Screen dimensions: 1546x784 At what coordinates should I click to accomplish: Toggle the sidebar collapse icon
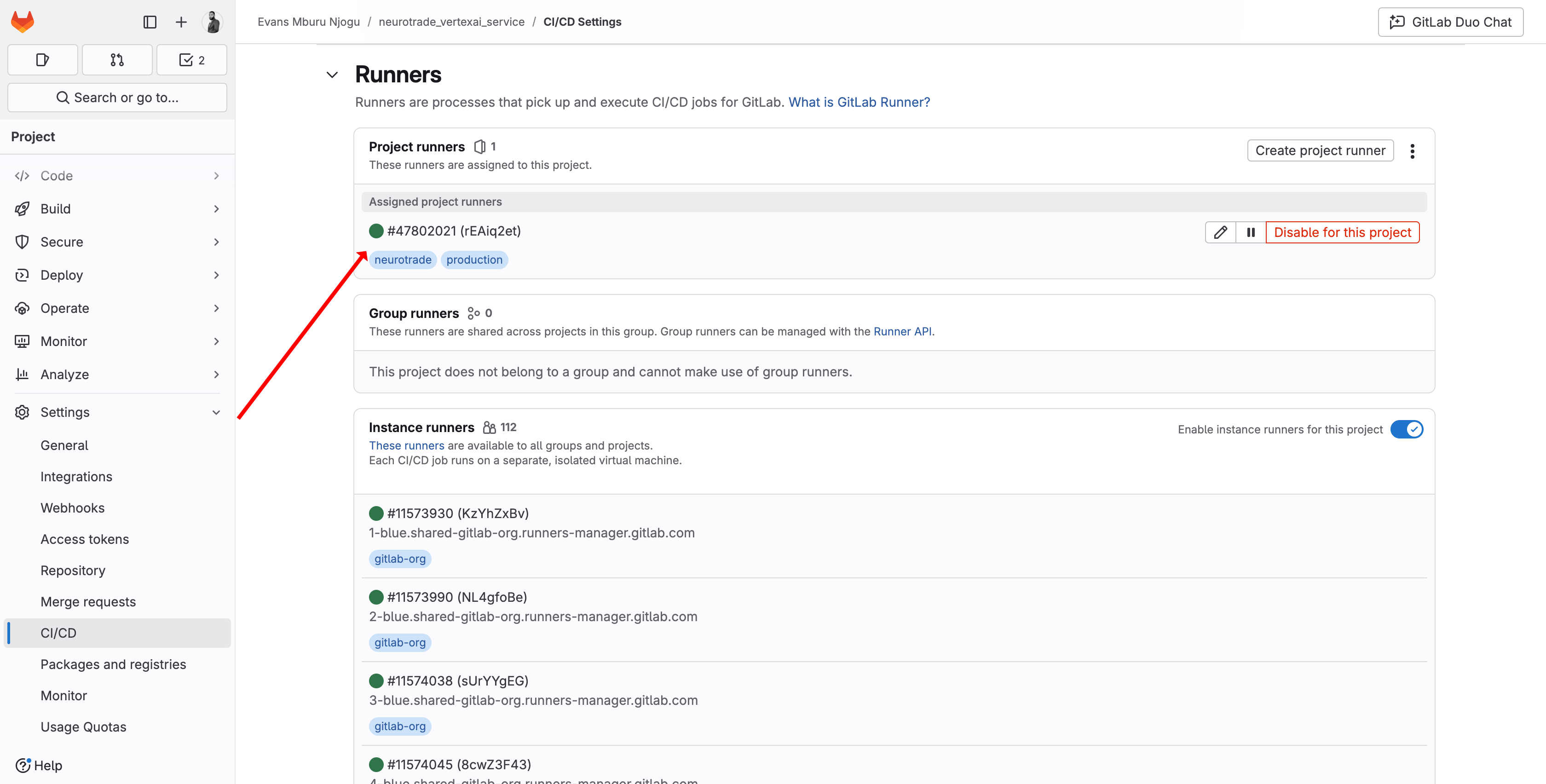click(x=150, y=22)
